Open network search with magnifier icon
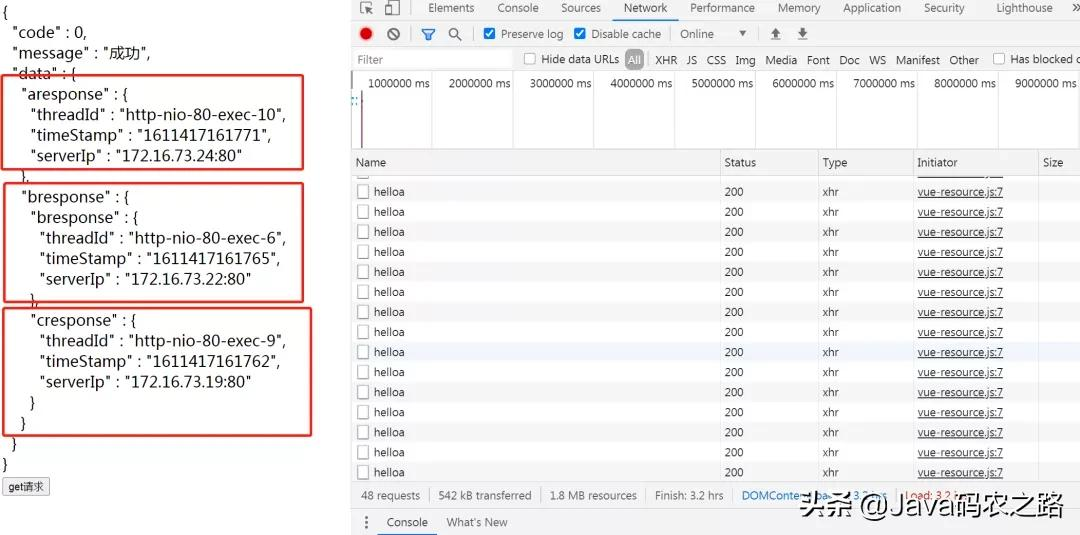The height and width of the screenshot is (535, 1080). [x=455, y=34]
